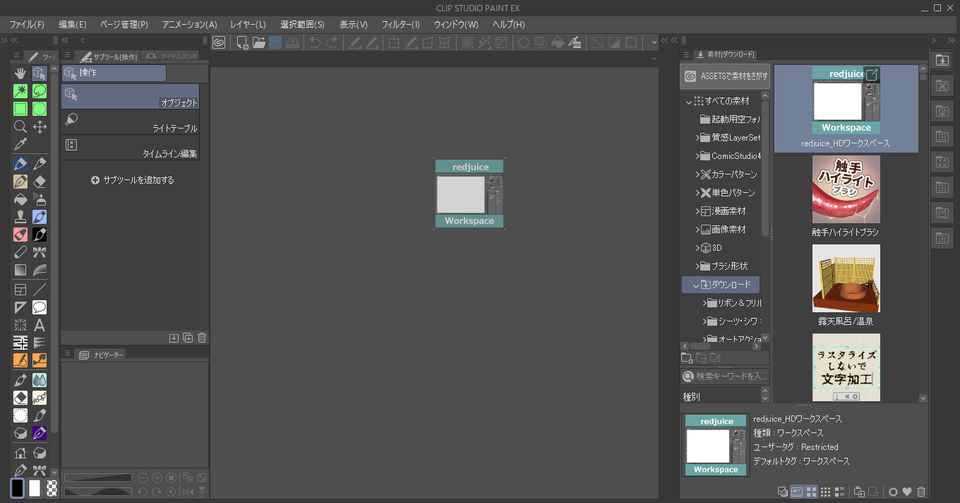The width and height of the screenshot is (960, 503).
Task: Open the 編集(E) menu
Action: [x=72, y=24]
